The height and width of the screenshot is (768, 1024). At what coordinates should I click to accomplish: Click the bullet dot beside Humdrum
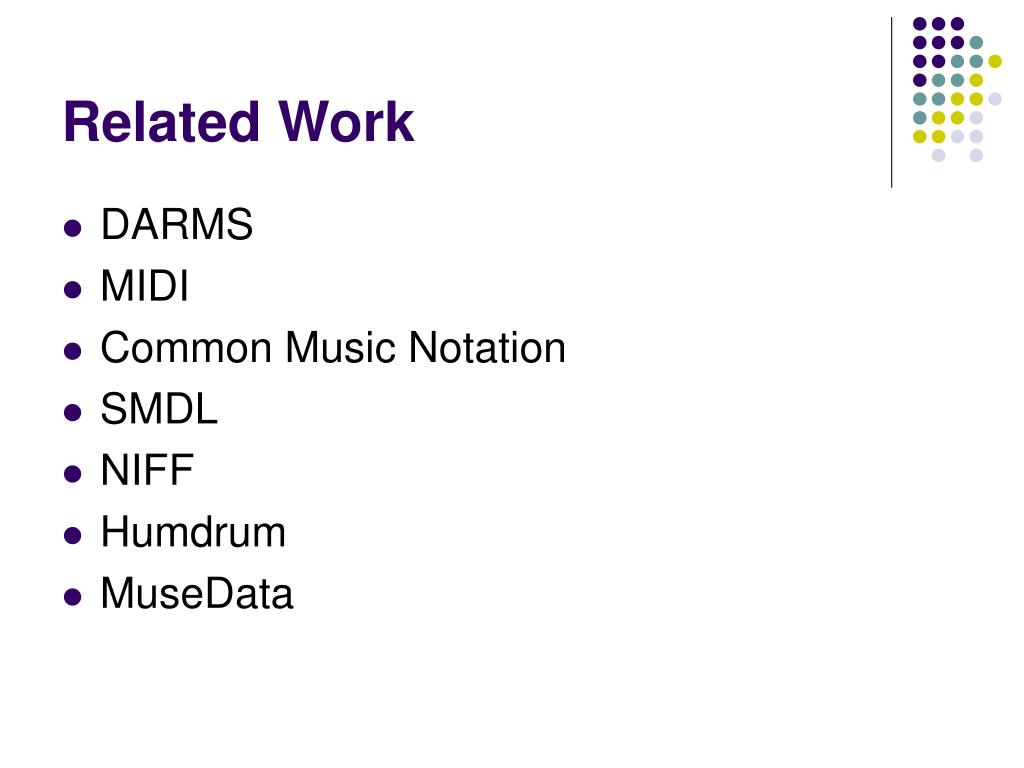tap(72, 536)
